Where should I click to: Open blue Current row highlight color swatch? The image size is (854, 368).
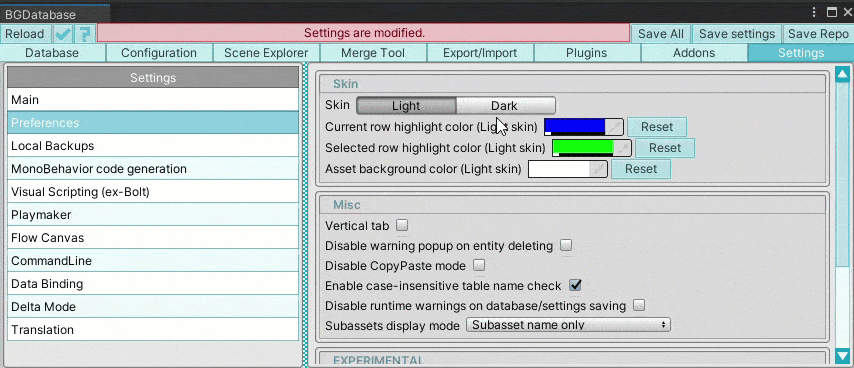[x=575, y=127]
